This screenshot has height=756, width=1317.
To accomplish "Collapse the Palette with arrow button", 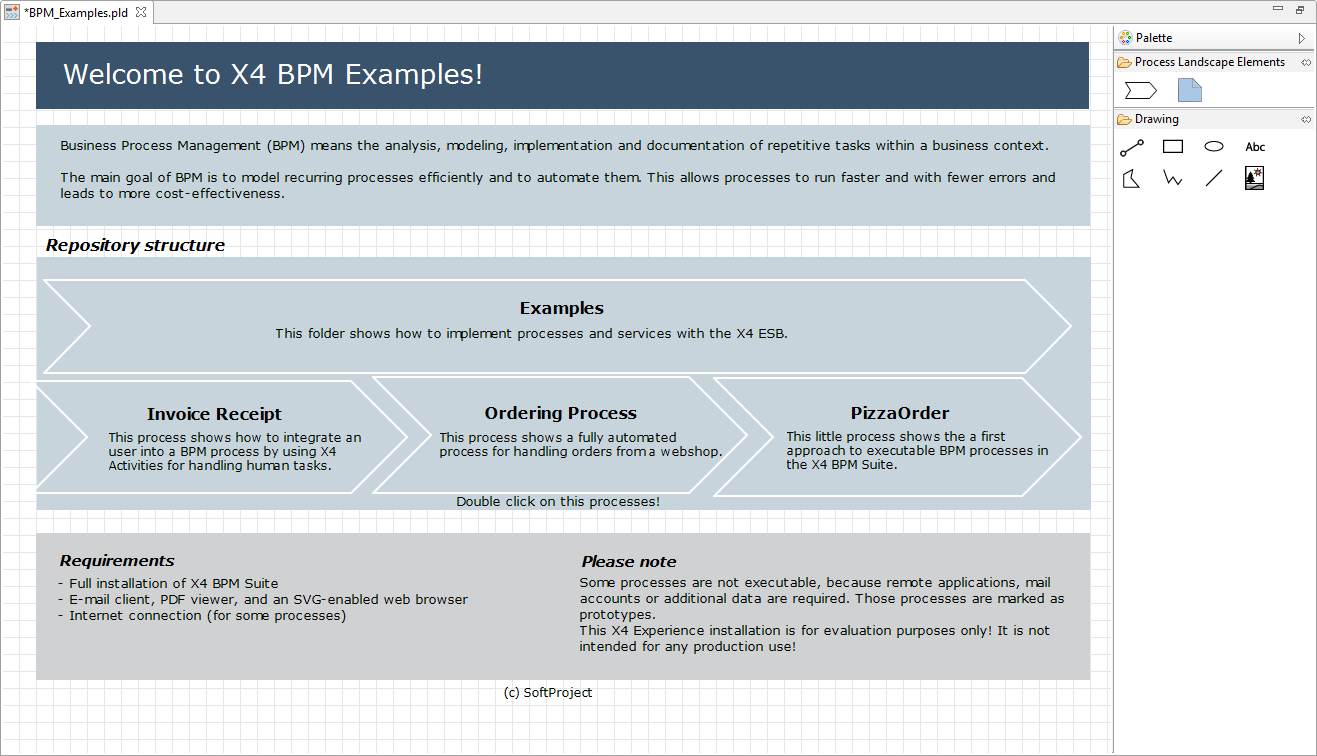I will [x=1302, y=38].
